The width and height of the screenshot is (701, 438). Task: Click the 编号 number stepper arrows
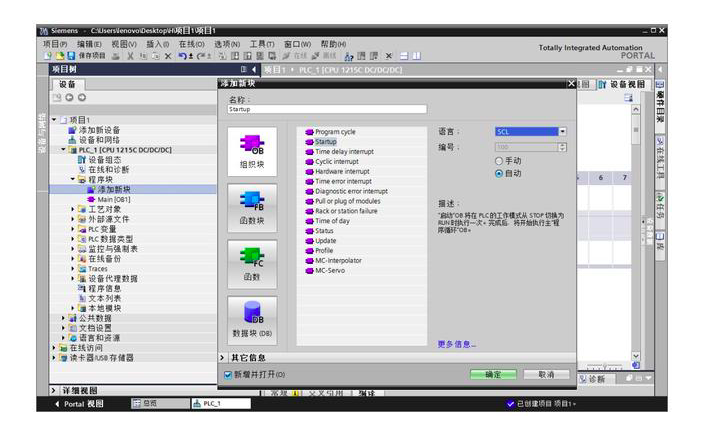pos(562,147)
